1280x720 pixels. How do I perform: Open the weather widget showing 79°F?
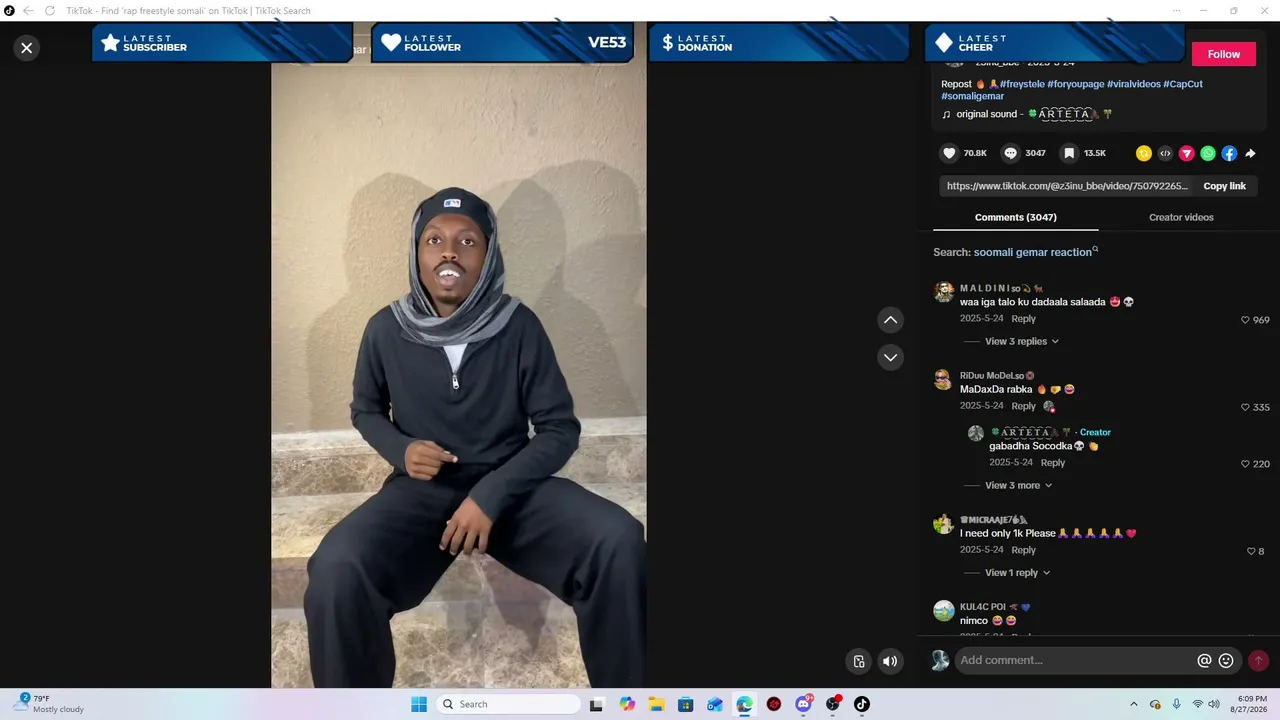pos(50,704)
